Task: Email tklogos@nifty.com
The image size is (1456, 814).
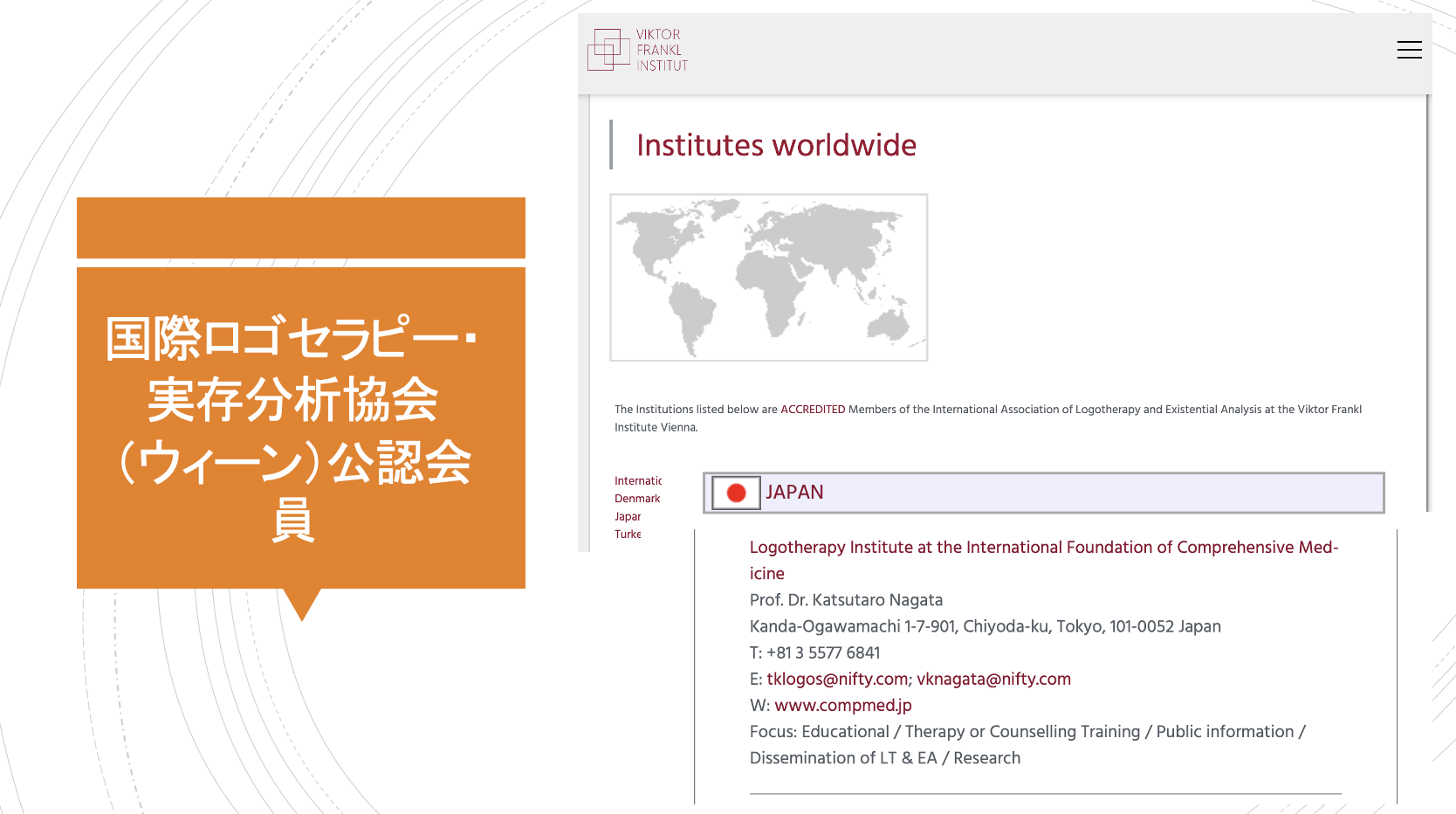Action: tap(837, 679)
